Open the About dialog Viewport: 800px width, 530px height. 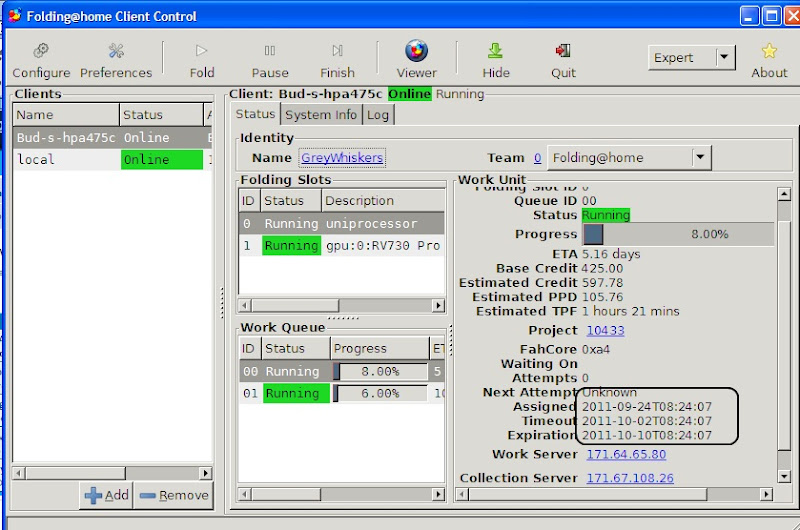769,61
